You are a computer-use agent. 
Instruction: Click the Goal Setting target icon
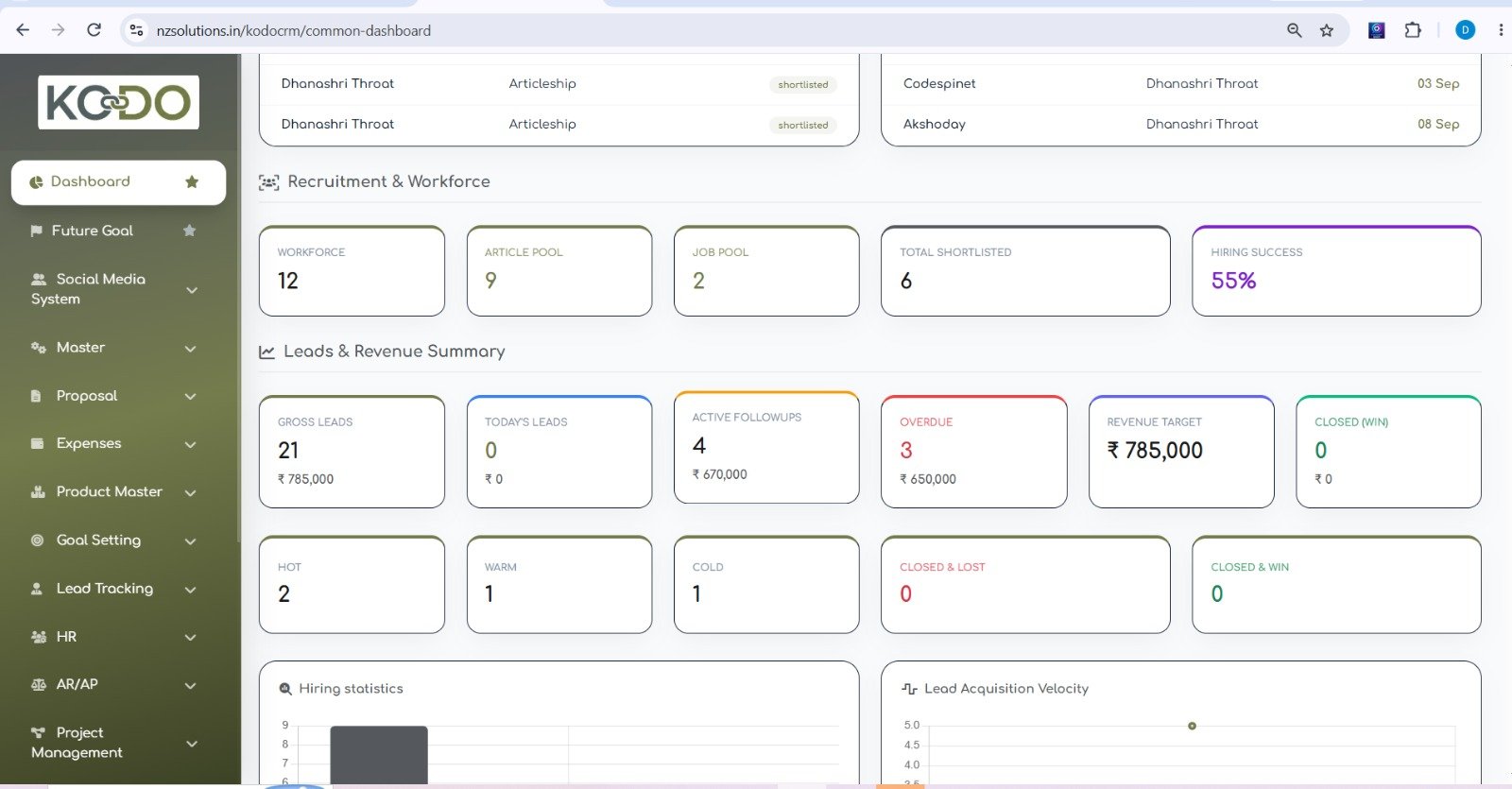click(38, 540)
